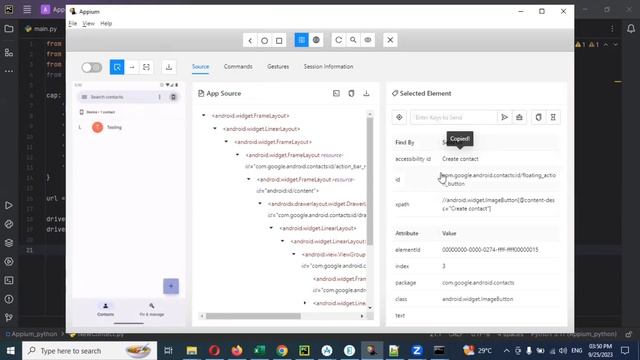Toggle attributes view in App Source header
This screenshot has height=360, width=640.
tap(336, 93)
